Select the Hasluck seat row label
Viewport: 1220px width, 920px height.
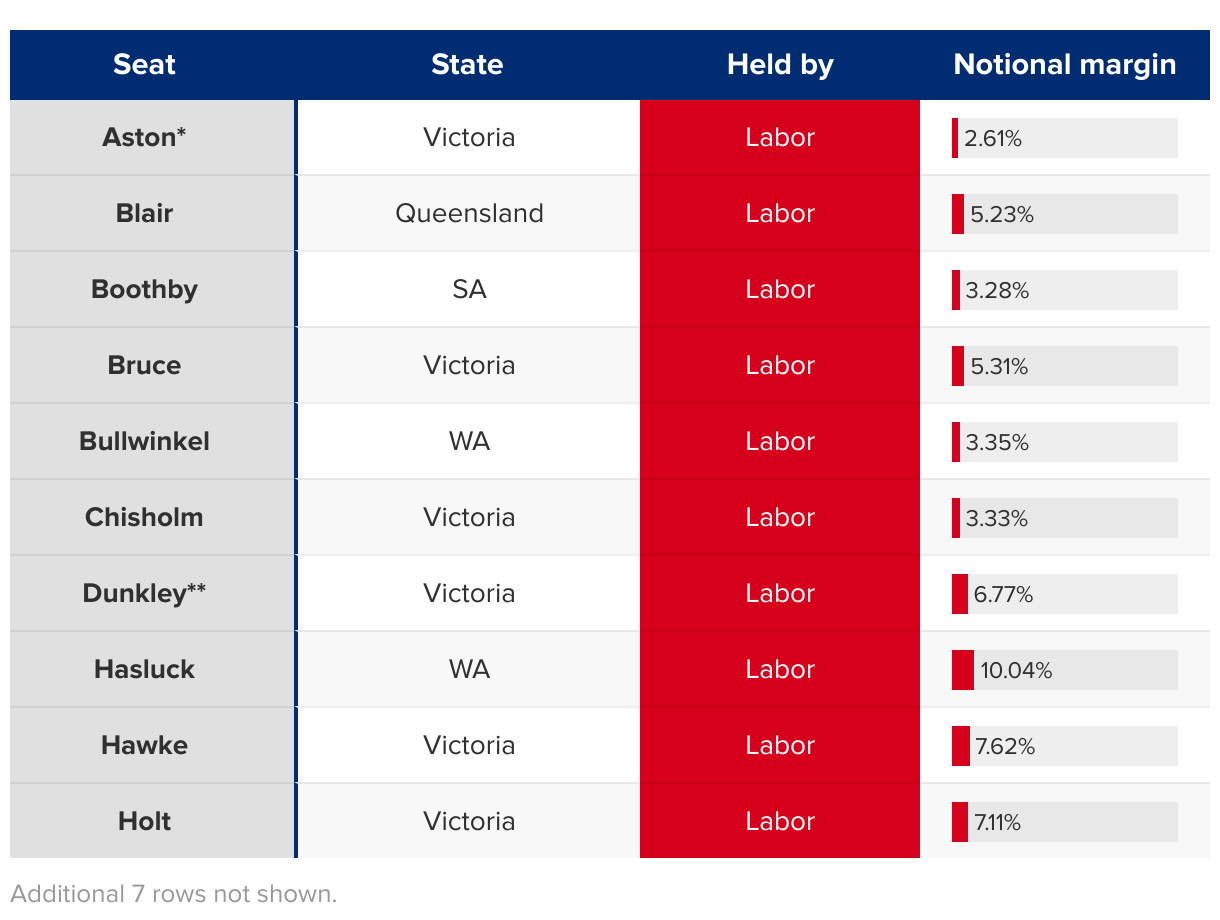[145, 670]
